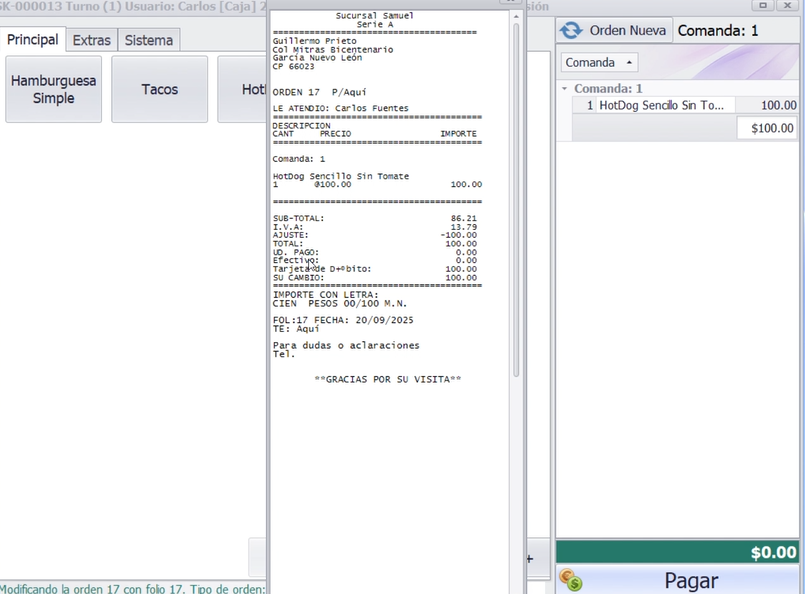Click the partially hidden Hot product button
805x594 pixels.
(x=242, y=89)
